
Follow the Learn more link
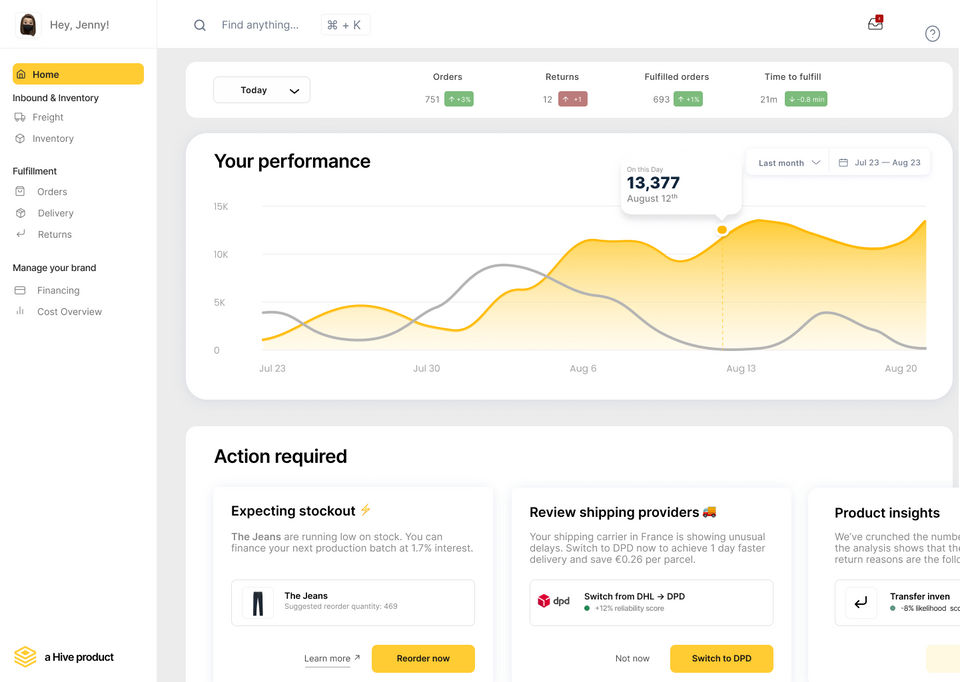click(327, 659)
